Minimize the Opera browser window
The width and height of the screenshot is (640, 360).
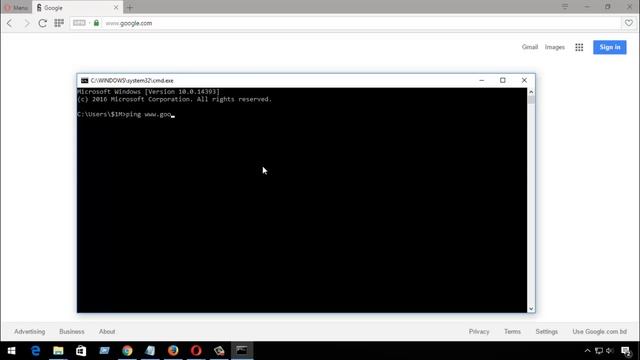tap(587, 7)
